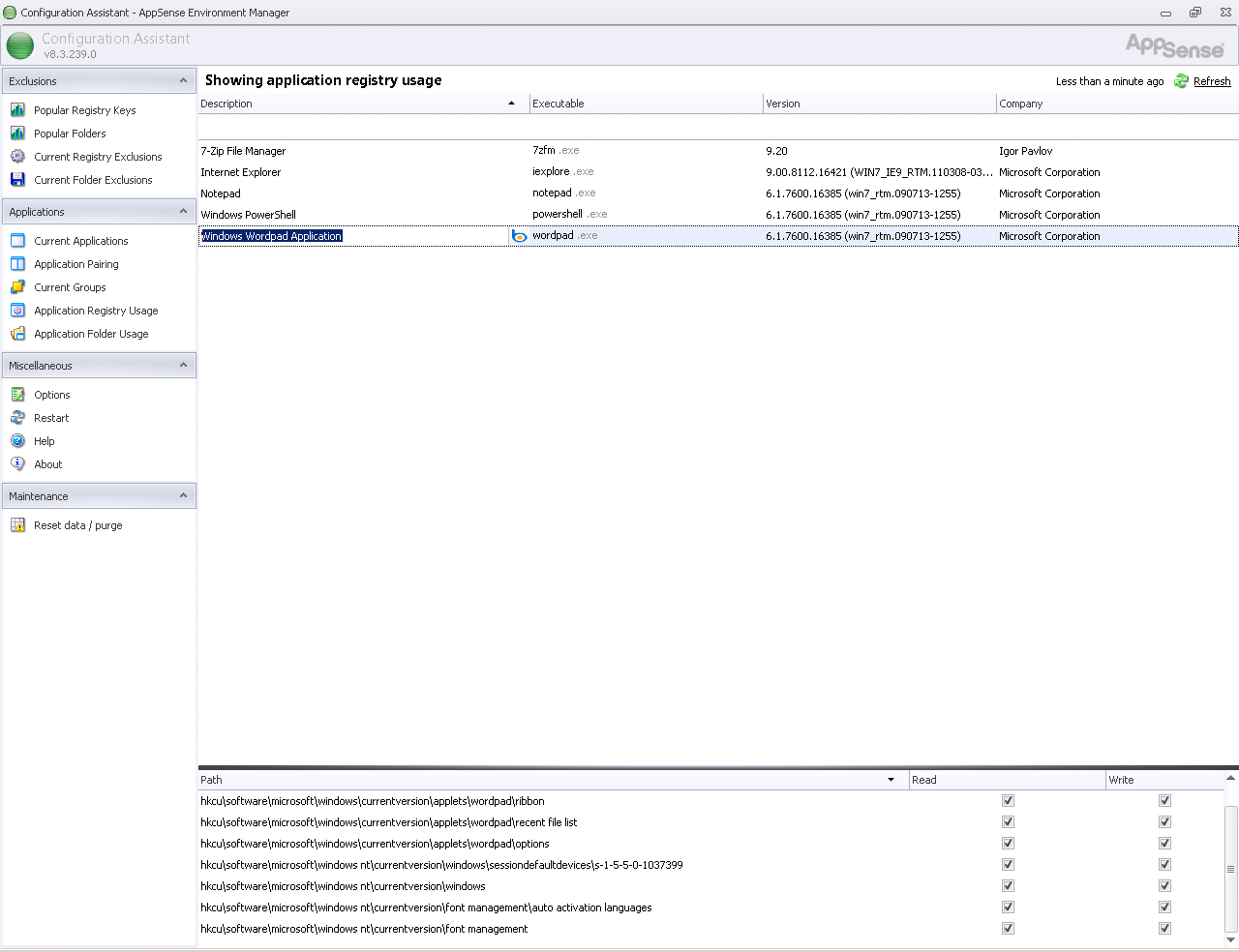Collapse the Miscellaneous panel section
Screen dimensions: 1239x952
coord(183,365)
